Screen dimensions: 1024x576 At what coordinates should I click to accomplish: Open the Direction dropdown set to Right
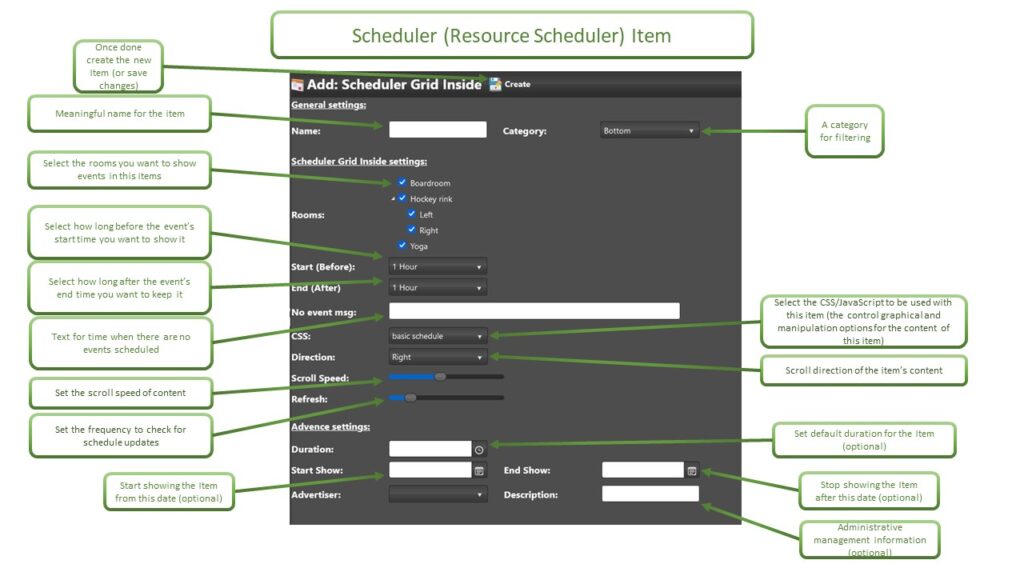click(437, 357)
